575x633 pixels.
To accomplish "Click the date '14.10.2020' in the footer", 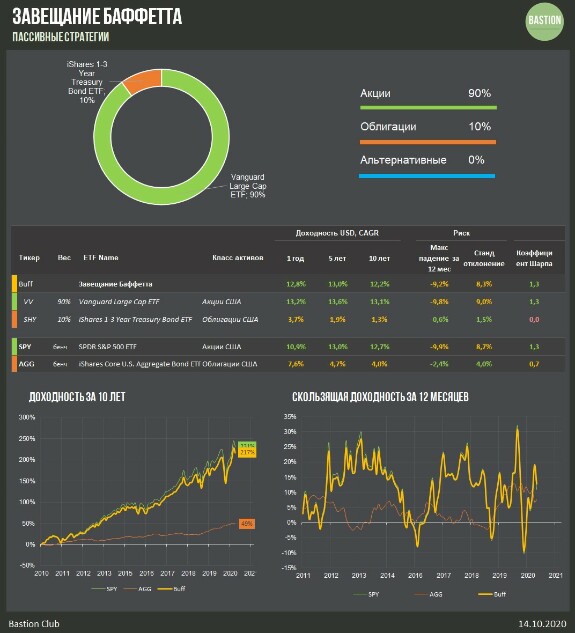I will 542,624.
